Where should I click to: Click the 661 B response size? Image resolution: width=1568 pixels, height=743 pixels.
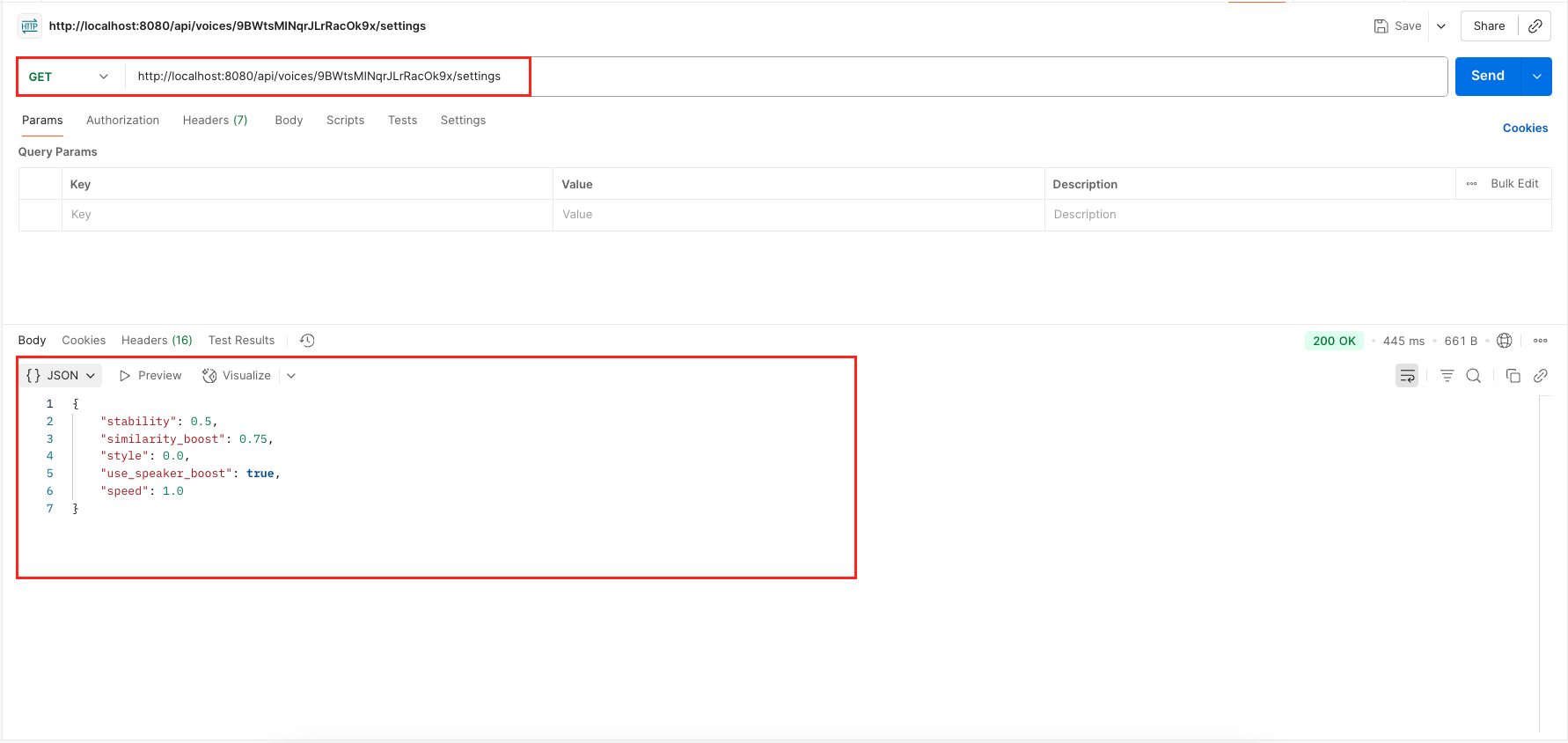click(x=1461, y=341)
